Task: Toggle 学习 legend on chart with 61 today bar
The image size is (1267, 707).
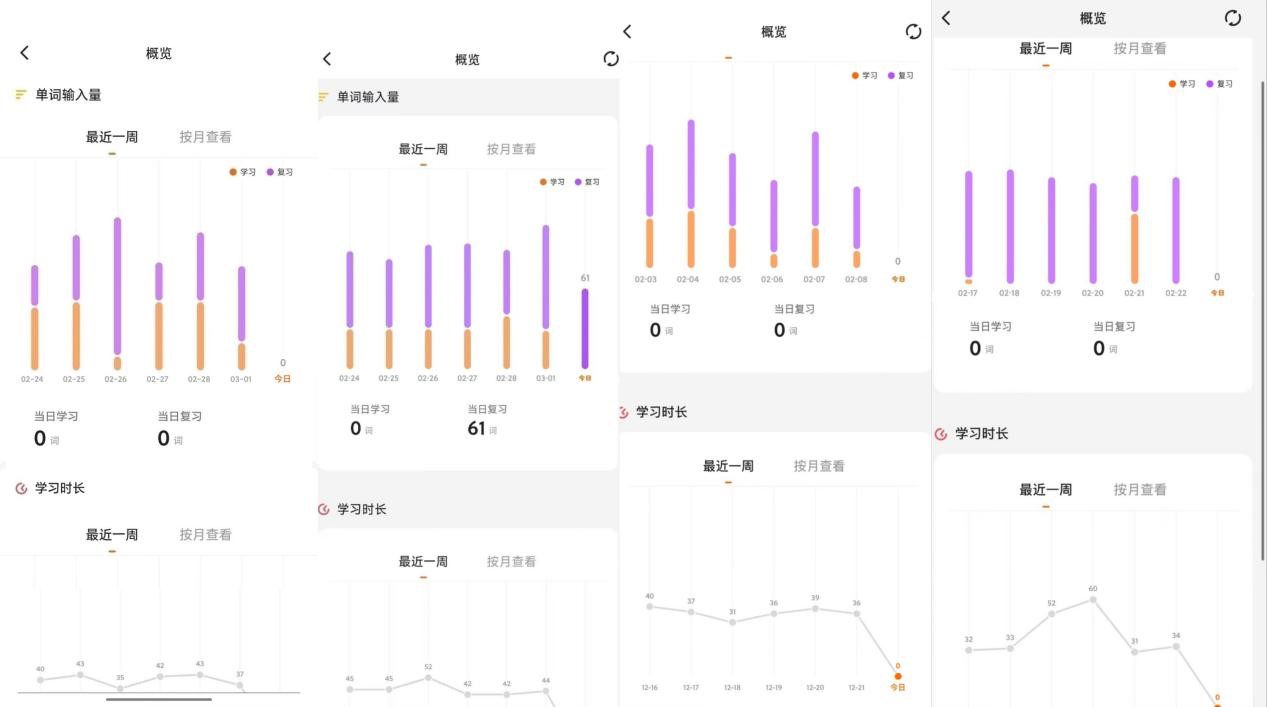Action: [551, 182]
